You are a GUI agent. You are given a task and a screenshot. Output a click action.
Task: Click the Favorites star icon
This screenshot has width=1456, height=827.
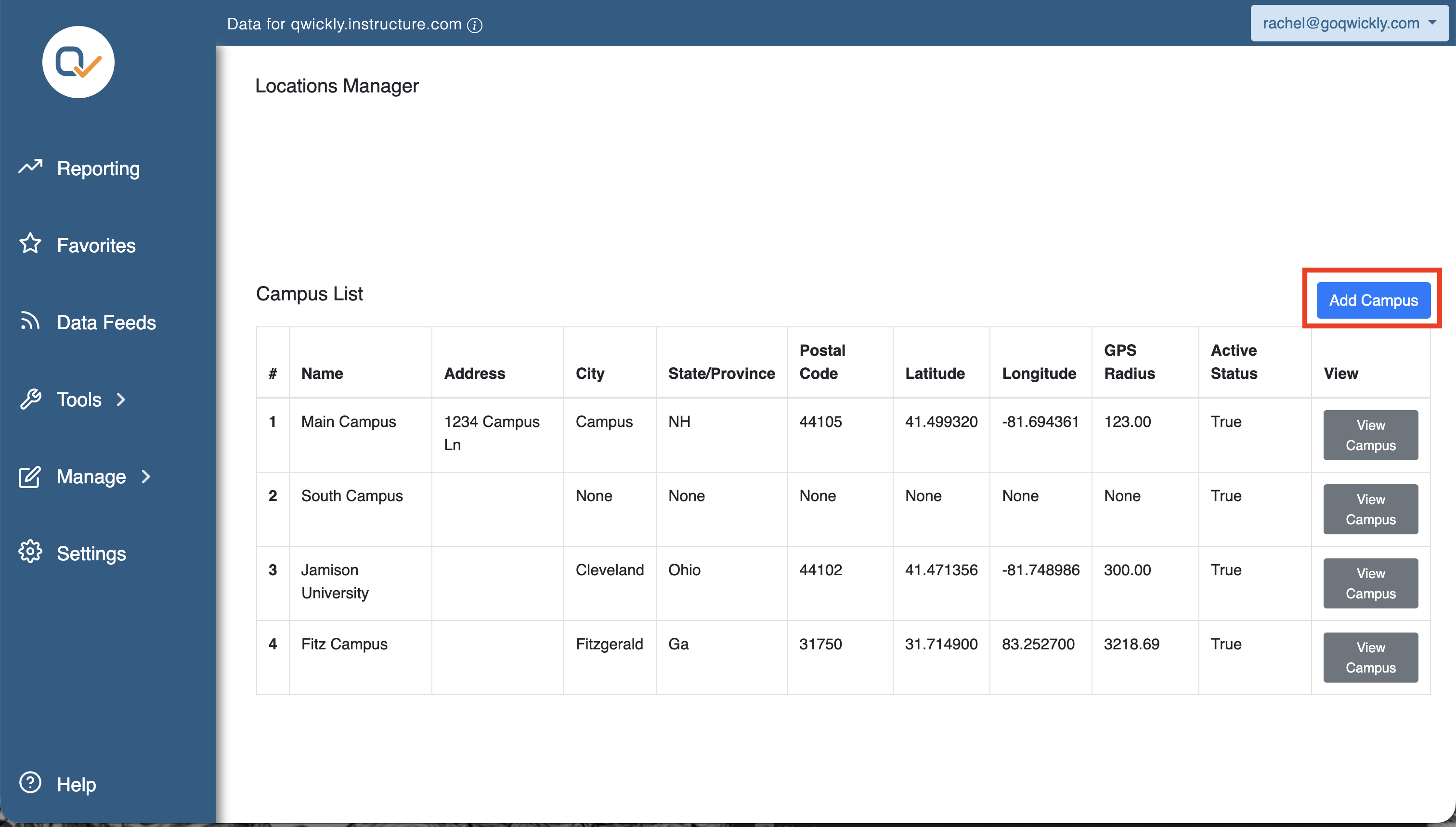tap(31, 244)
